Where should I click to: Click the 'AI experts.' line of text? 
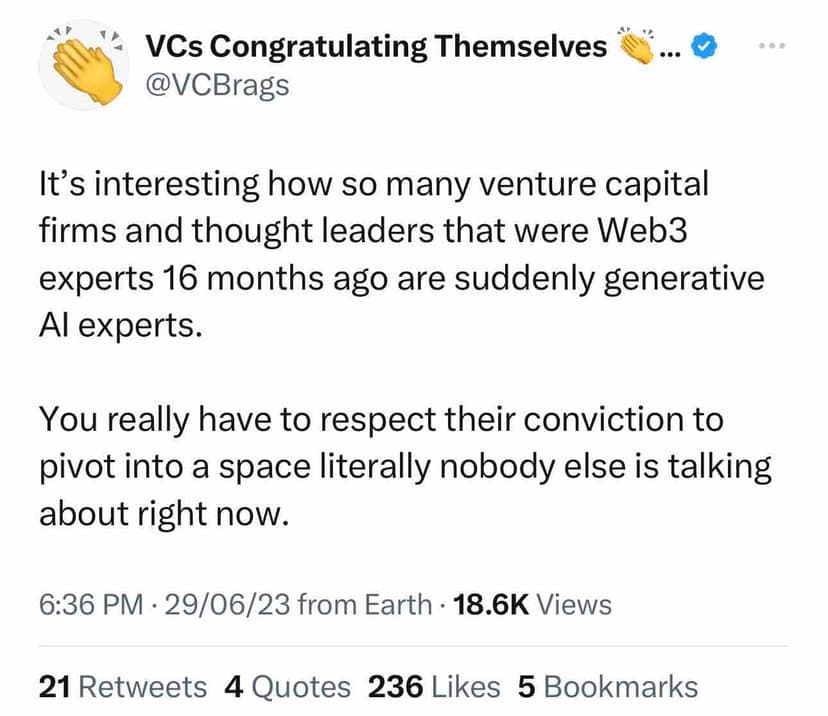119,326
